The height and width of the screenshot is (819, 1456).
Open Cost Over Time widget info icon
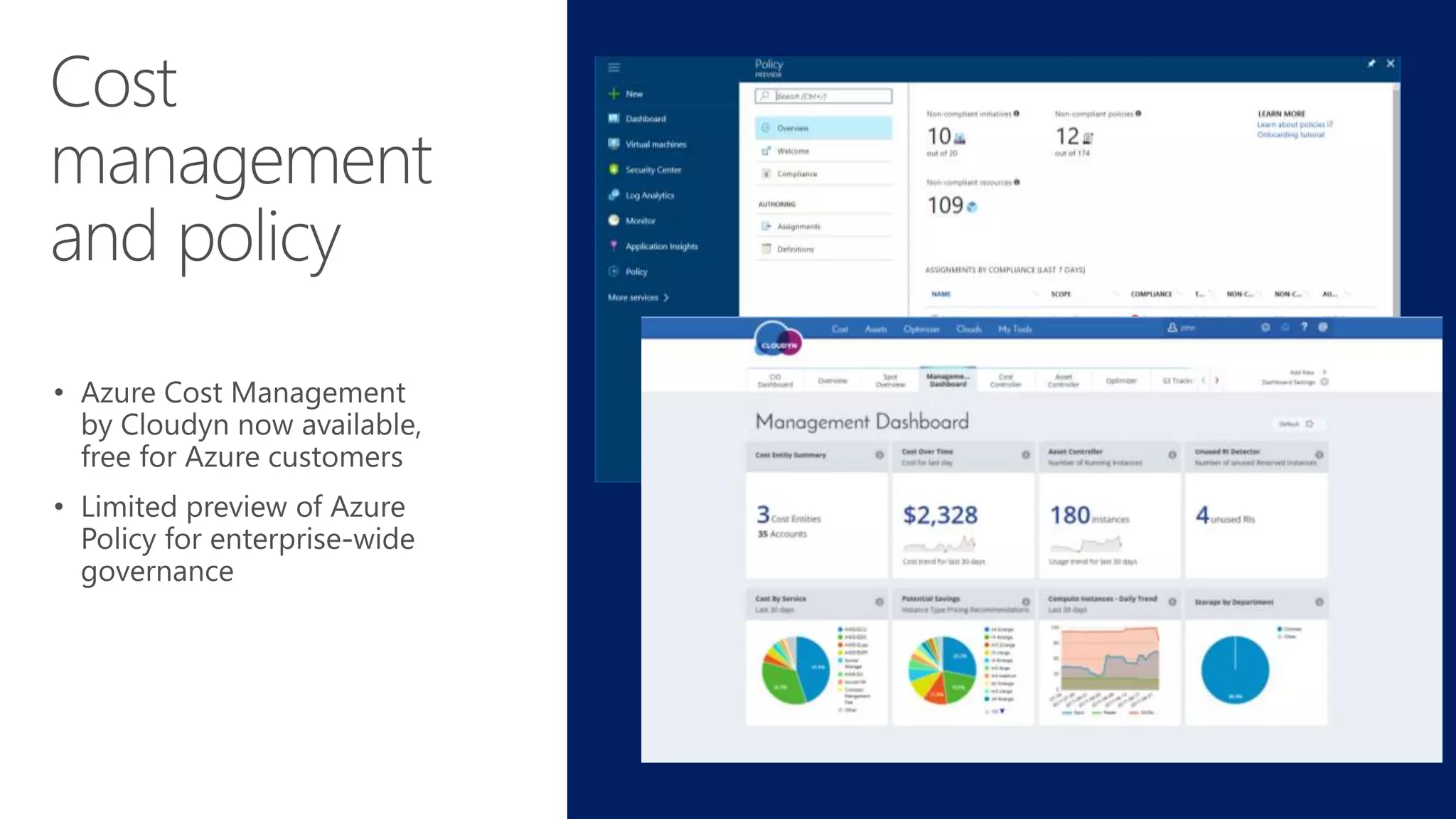click(1025, 455)
